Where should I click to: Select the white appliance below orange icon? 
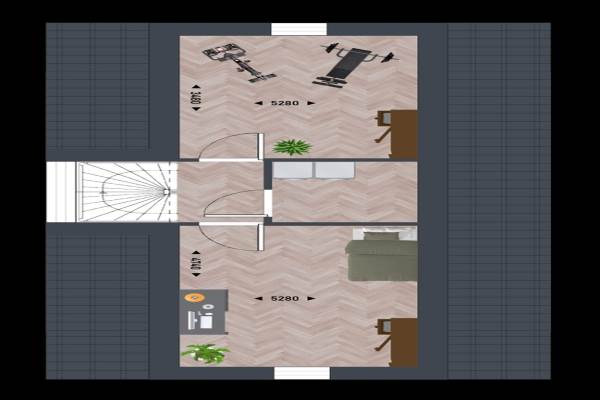click(204, 320)
